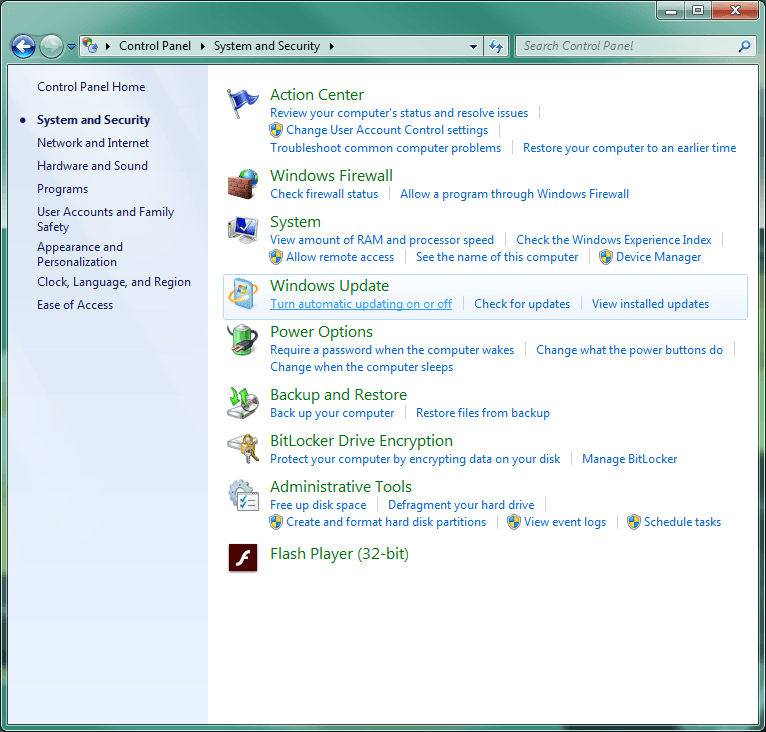Image resolution: width=766 pixels, height=732 pixels.
Task: Click shield icon beside Change User Account Control
Action: [276, 130]
